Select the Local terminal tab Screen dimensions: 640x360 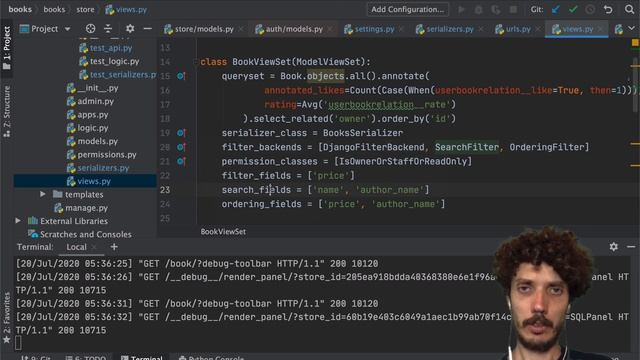click(76, 247)
